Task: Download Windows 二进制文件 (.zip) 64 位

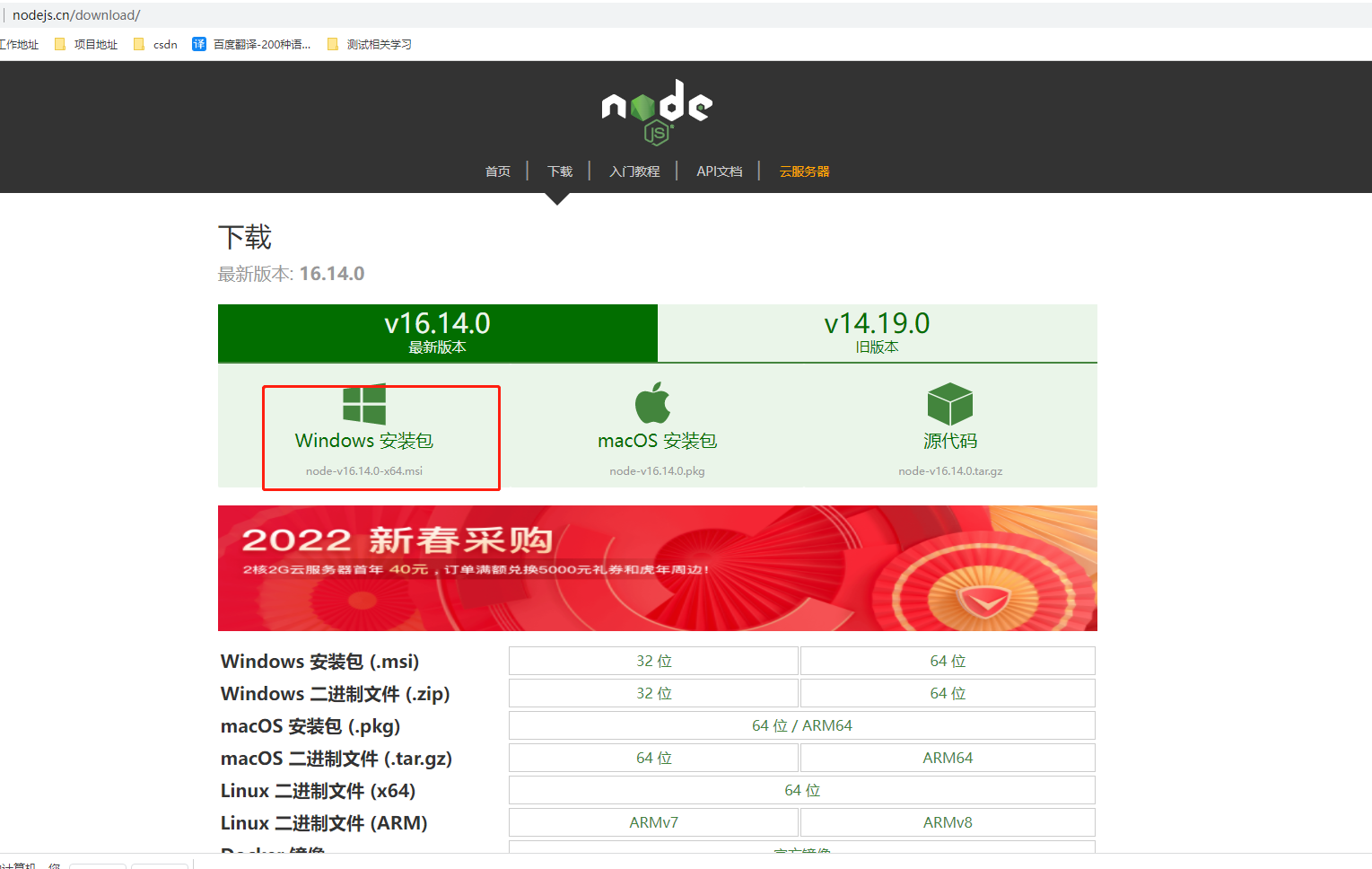Action: tap(948, 693)
